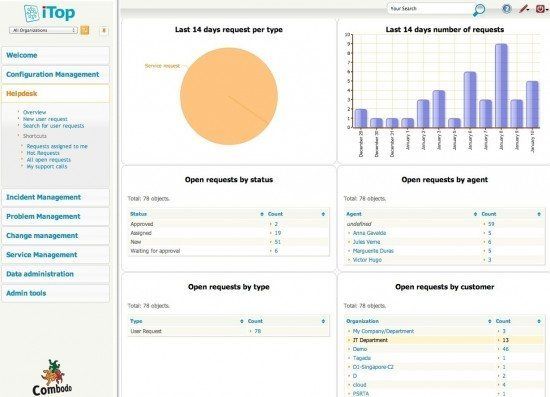Click the orange icon beside All Organizations
Viewport: 550px width, 397px height.
tap(85, 30)
